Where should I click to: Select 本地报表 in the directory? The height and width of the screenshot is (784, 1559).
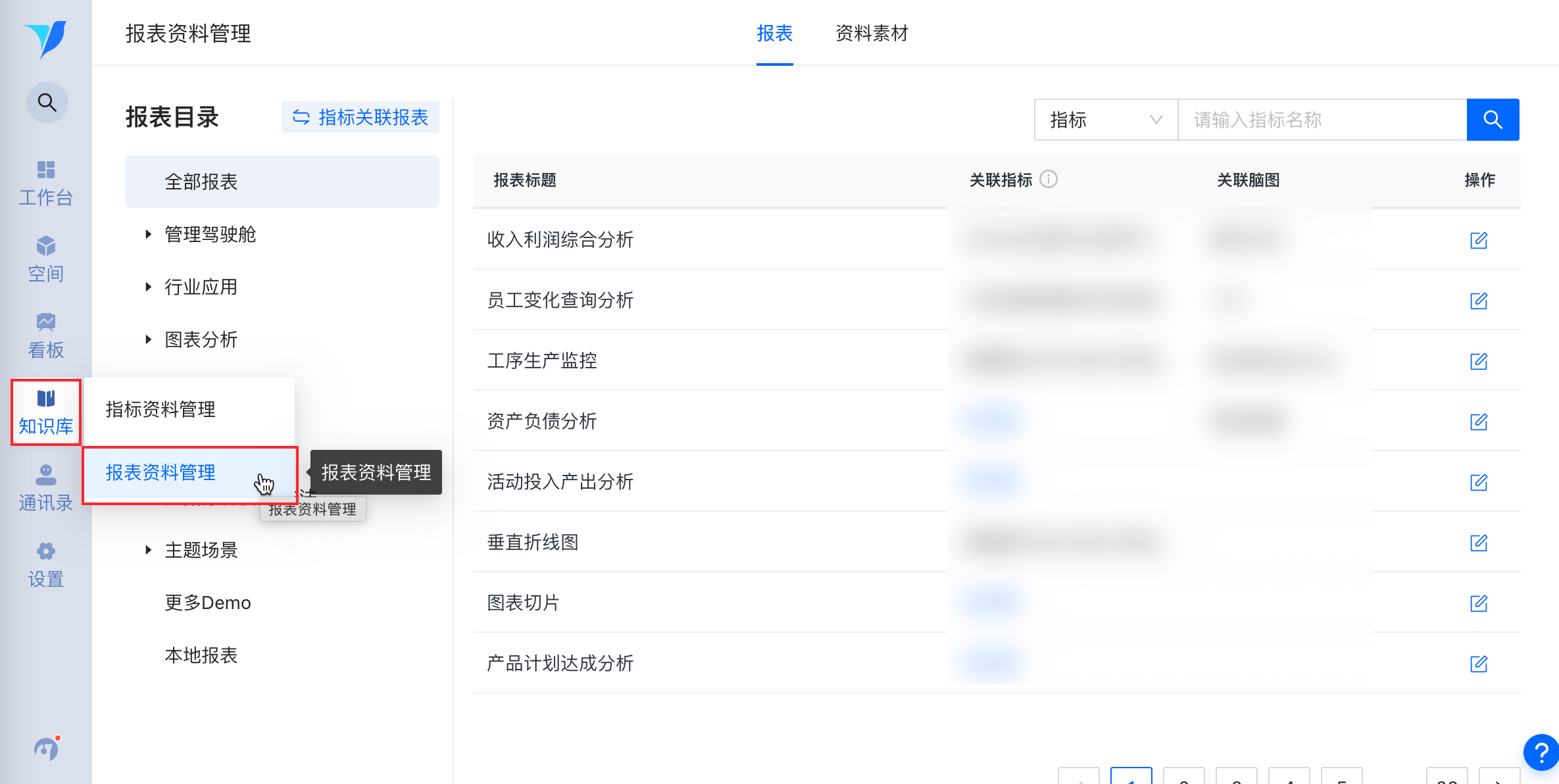(x=201, y=655)
